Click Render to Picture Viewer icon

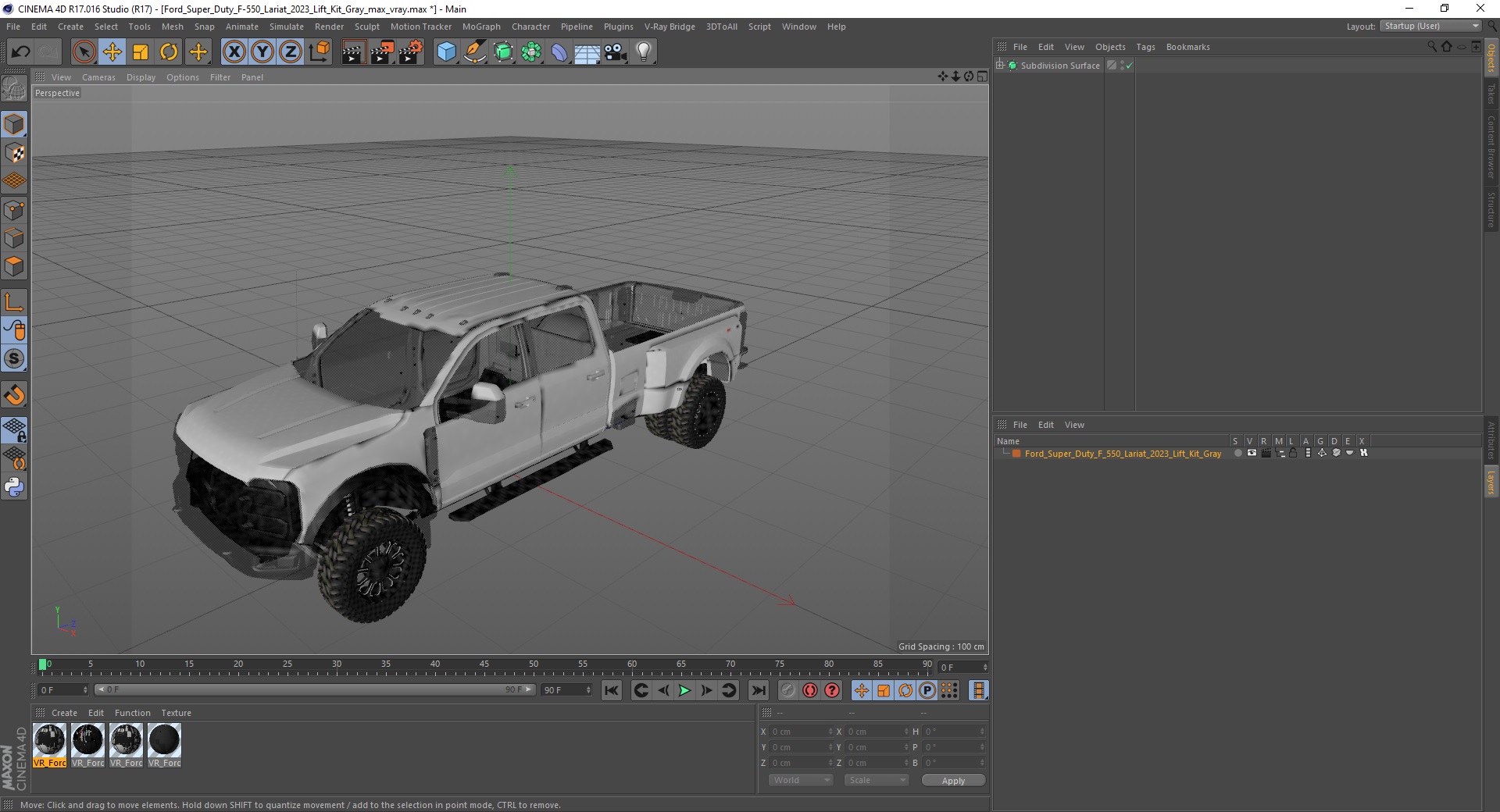pos(382,52)
